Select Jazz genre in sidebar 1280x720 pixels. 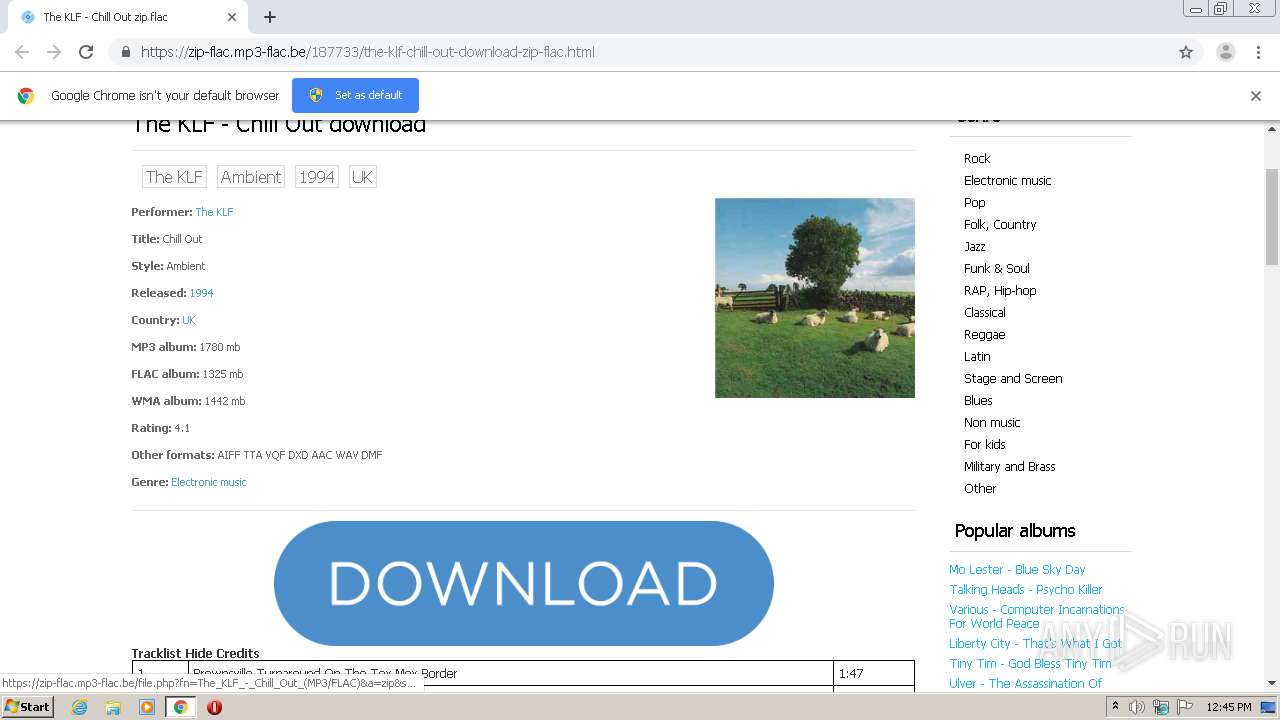coord(975,246)
